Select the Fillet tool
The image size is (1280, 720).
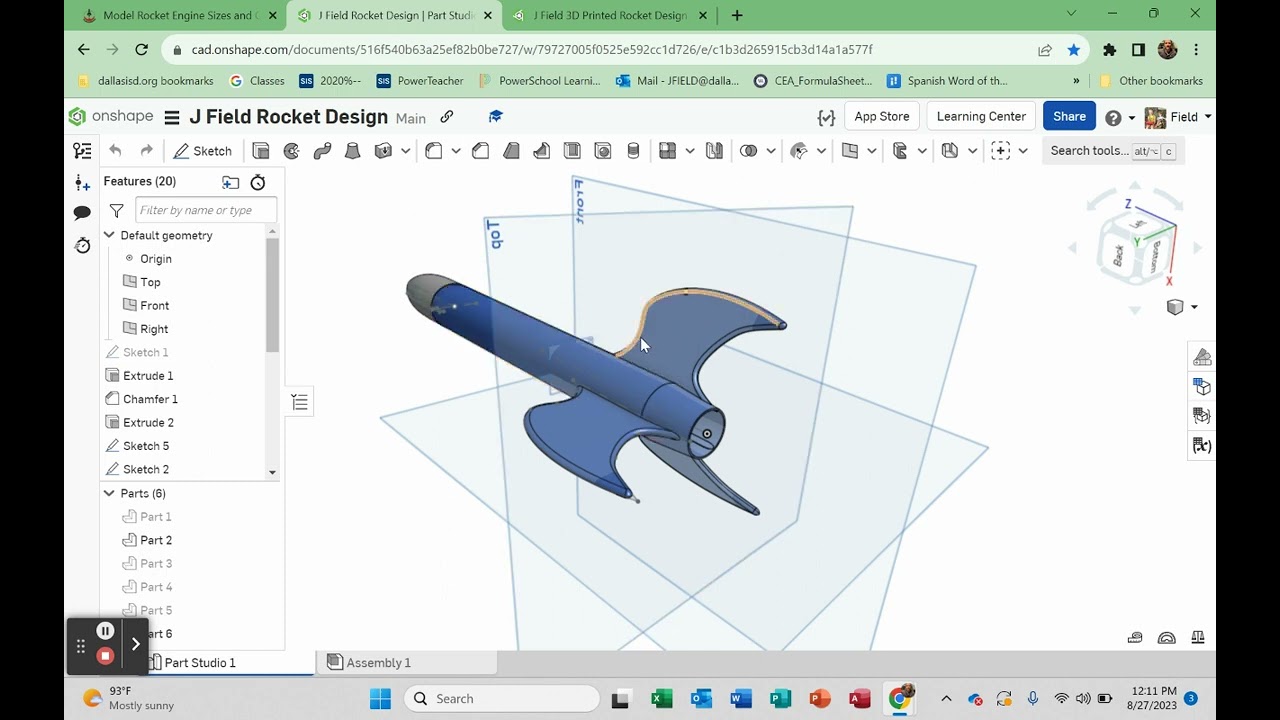tap(434, 151)
